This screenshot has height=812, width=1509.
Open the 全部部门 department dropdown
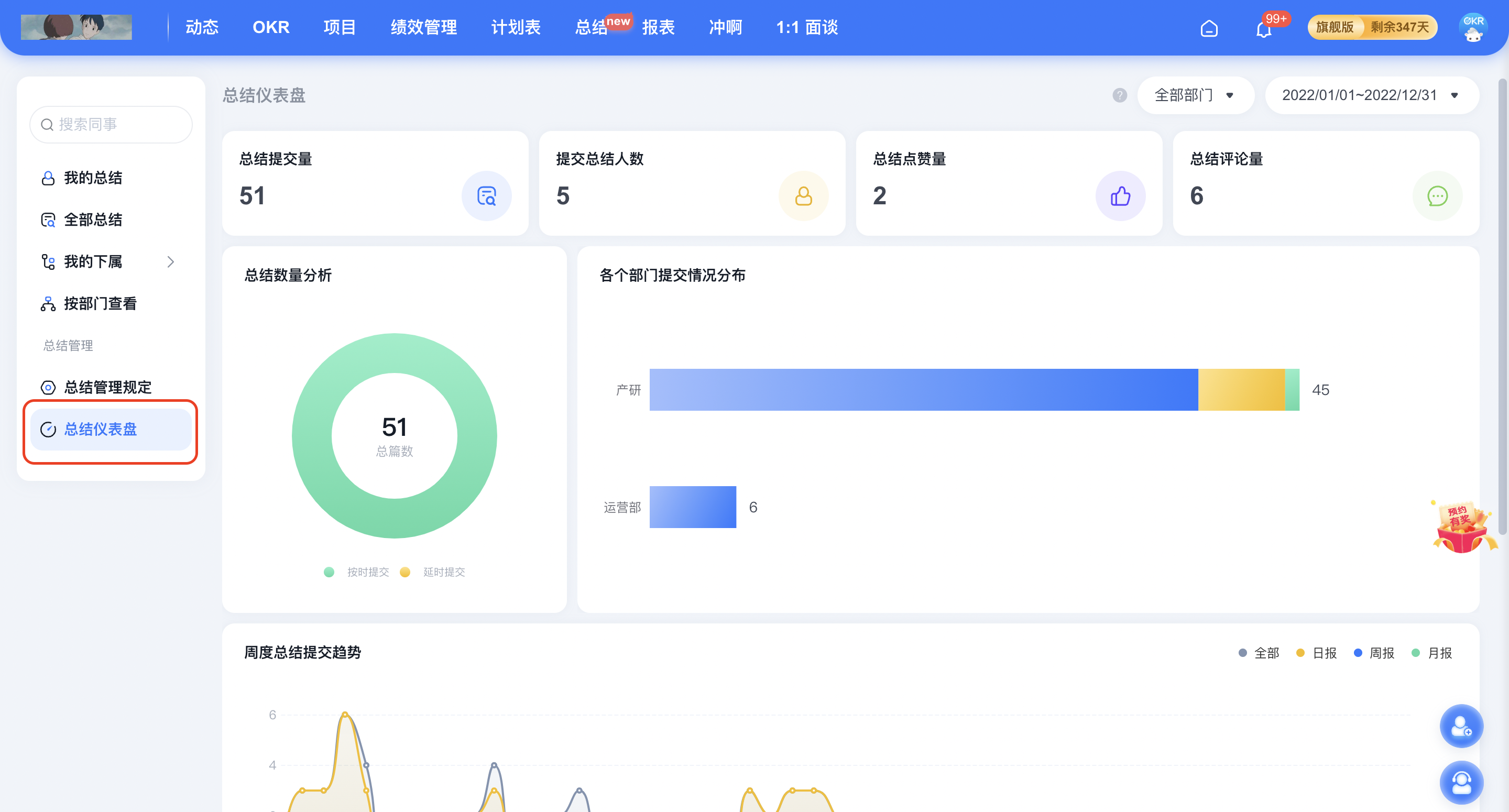pyautogui.click(x=1195, y=95)
